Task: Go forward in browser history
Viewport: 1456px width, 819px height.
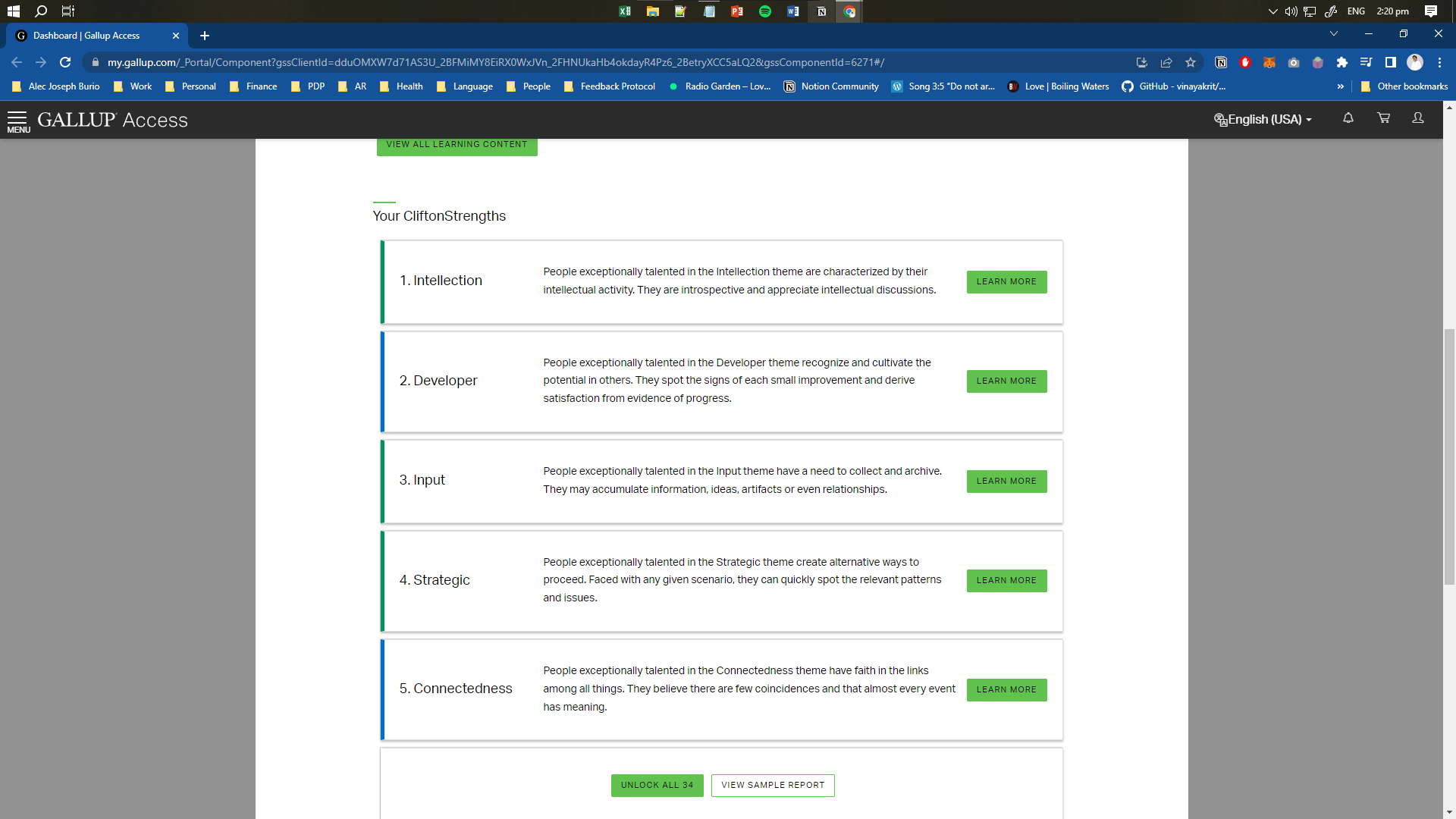Action: tap(41, 62)
